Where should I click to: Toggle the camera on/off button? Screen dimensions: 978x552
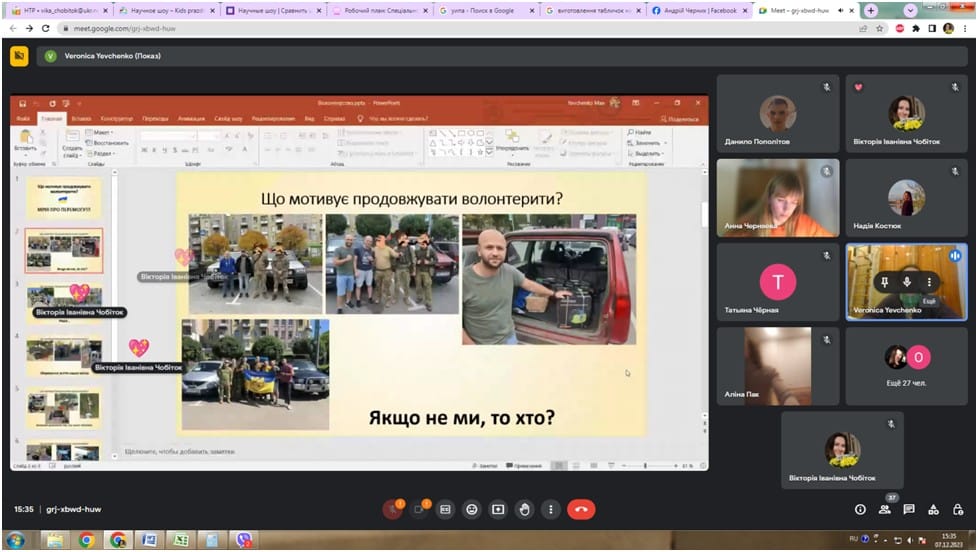(x=420, y=509)
